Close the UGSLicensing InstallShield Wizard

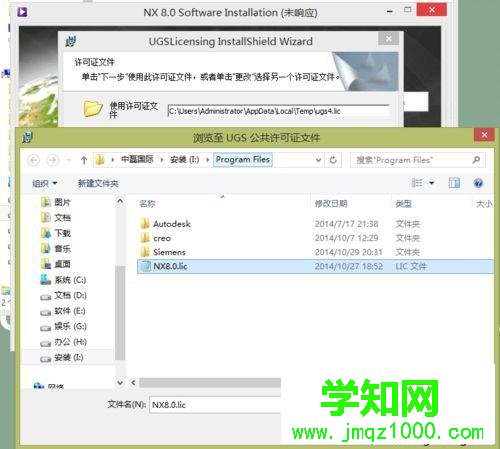[389, 39]
